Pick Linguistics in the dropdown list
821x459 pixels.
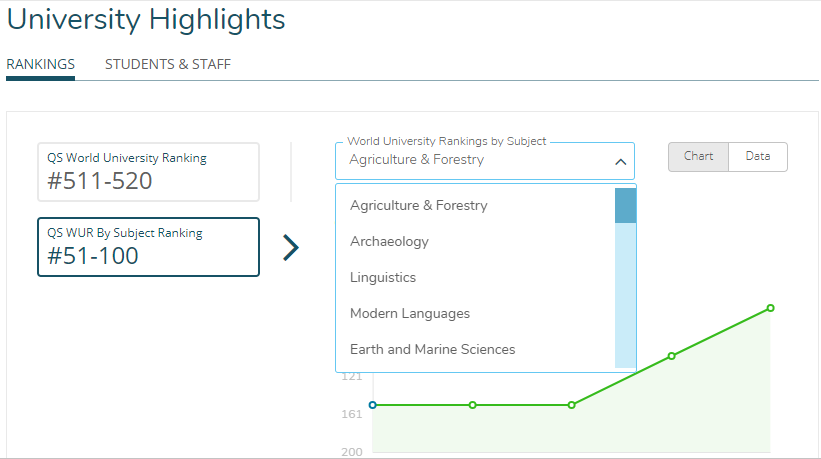click(x=383, y=277)
